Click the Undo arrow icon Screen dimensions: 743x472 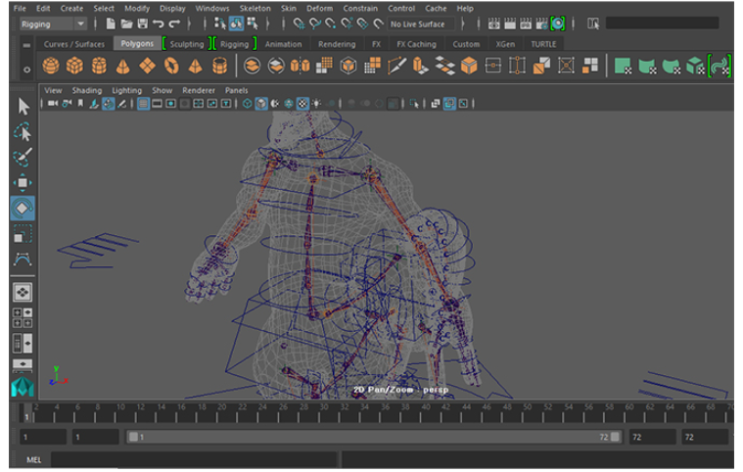tap(158, 23)
